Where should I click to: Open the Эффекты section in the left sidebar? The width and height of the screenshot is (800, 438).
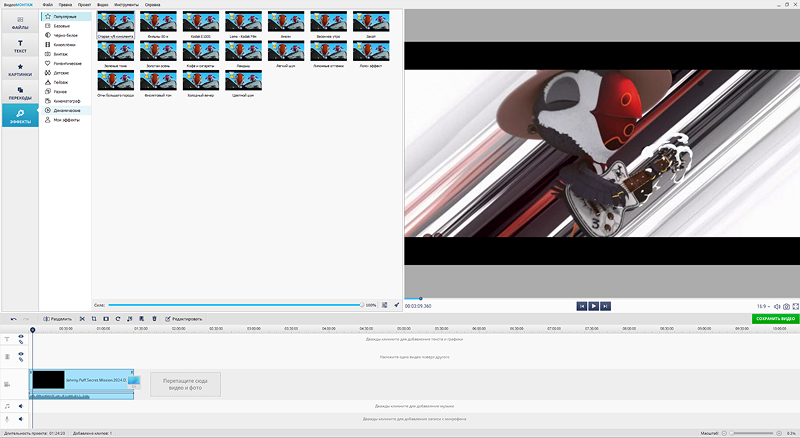pos(20,115)
